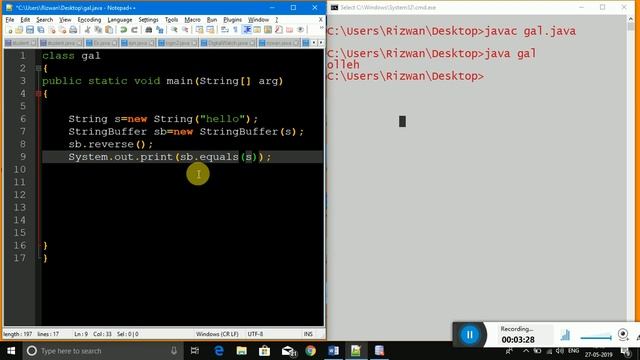Click the 'UTF-8' encoding status entry
Screen dimensions: 640x360
pyautogui.click(x=255, y=334)
